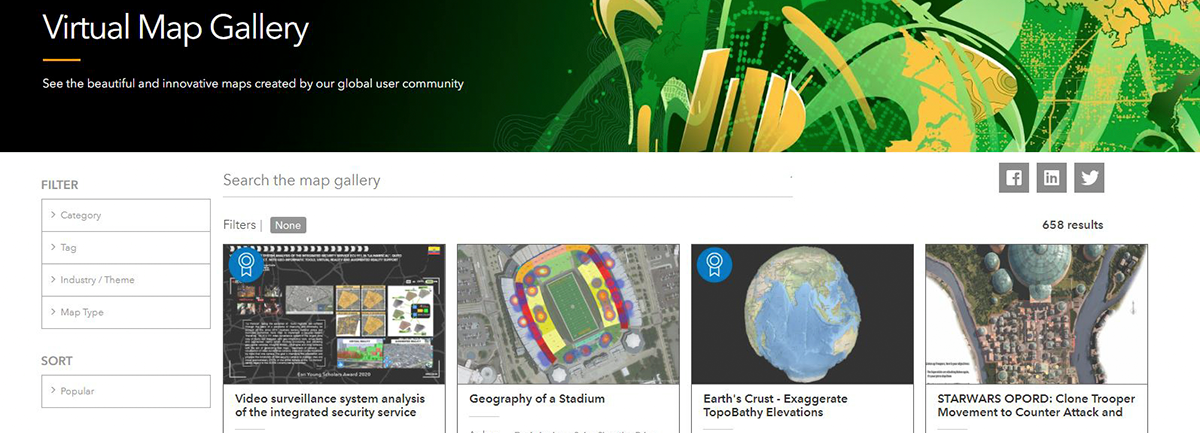Open the Popular sort dropdown
Image resolution: width=1200 pixels, height=433 pixels.
126,391
